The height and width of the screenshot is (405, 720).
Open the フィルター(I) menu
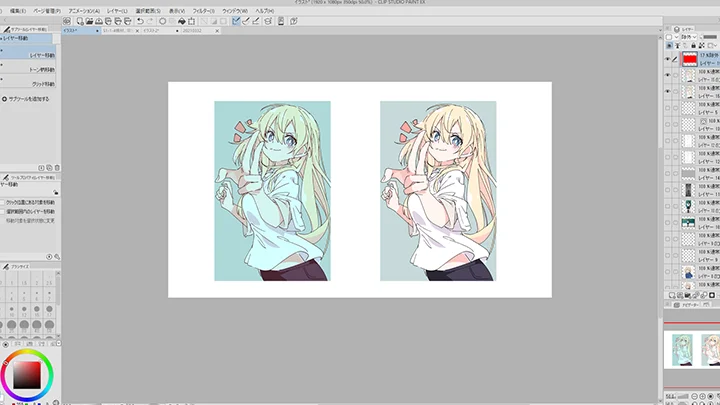203,11
